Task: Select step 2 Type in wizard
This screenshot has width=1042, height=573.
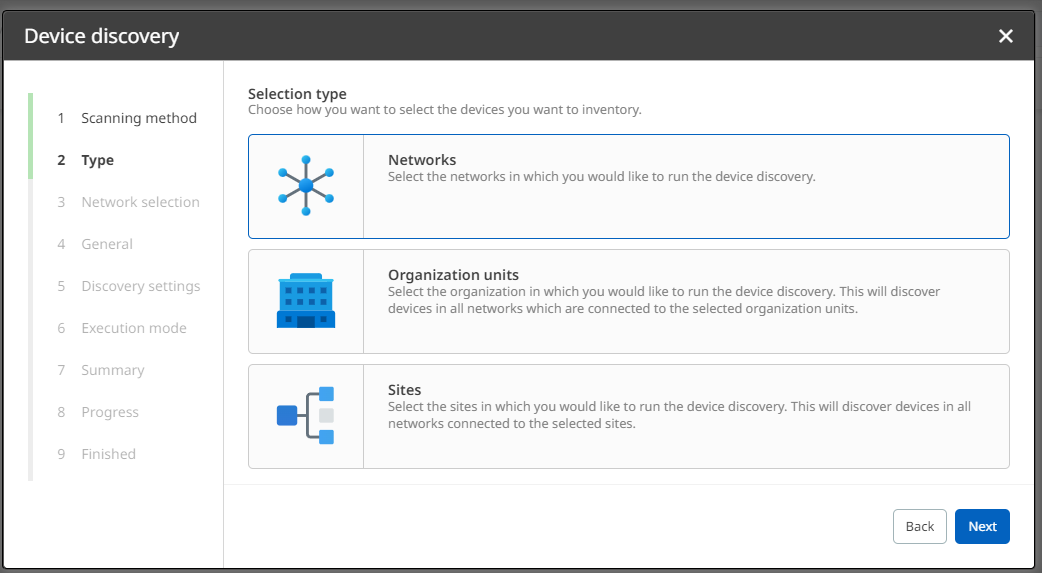Action: 97,160
